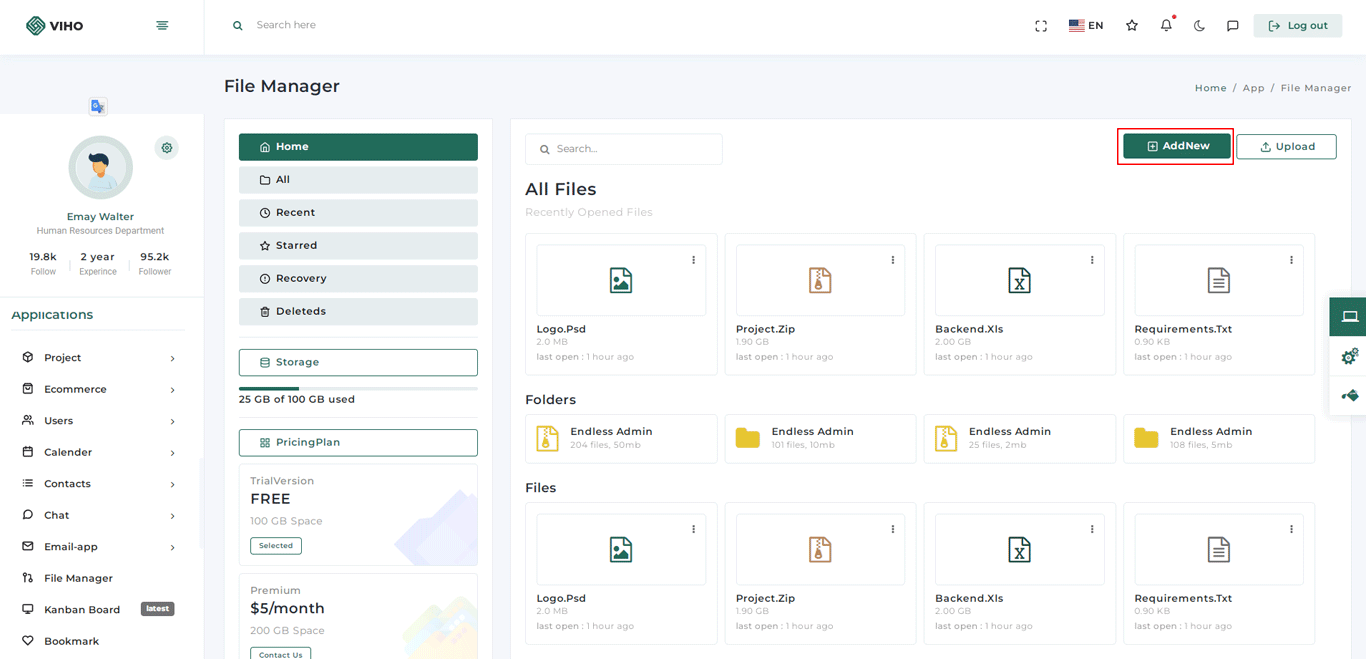Open the chat message icon in header

coord(1233,26)
